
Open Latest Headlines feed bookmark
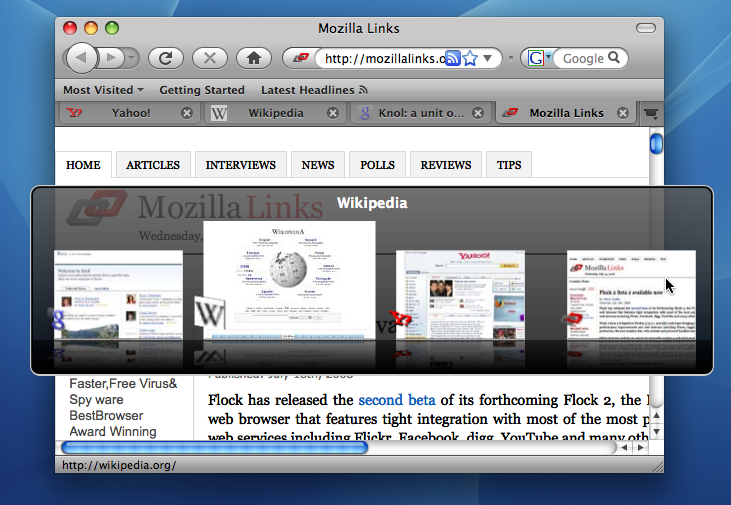(314, 90)
